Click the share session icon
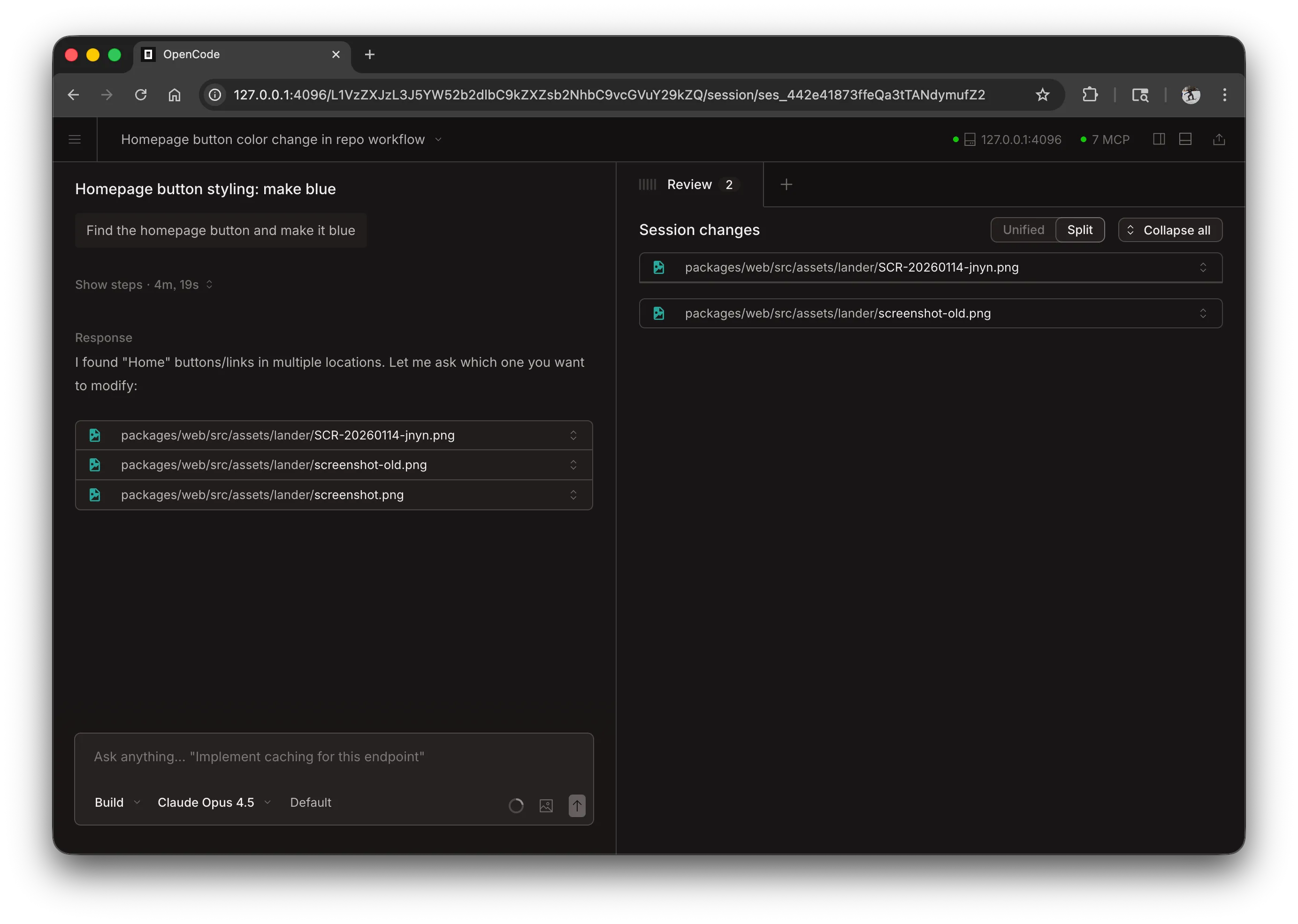 click(1220, 139)
